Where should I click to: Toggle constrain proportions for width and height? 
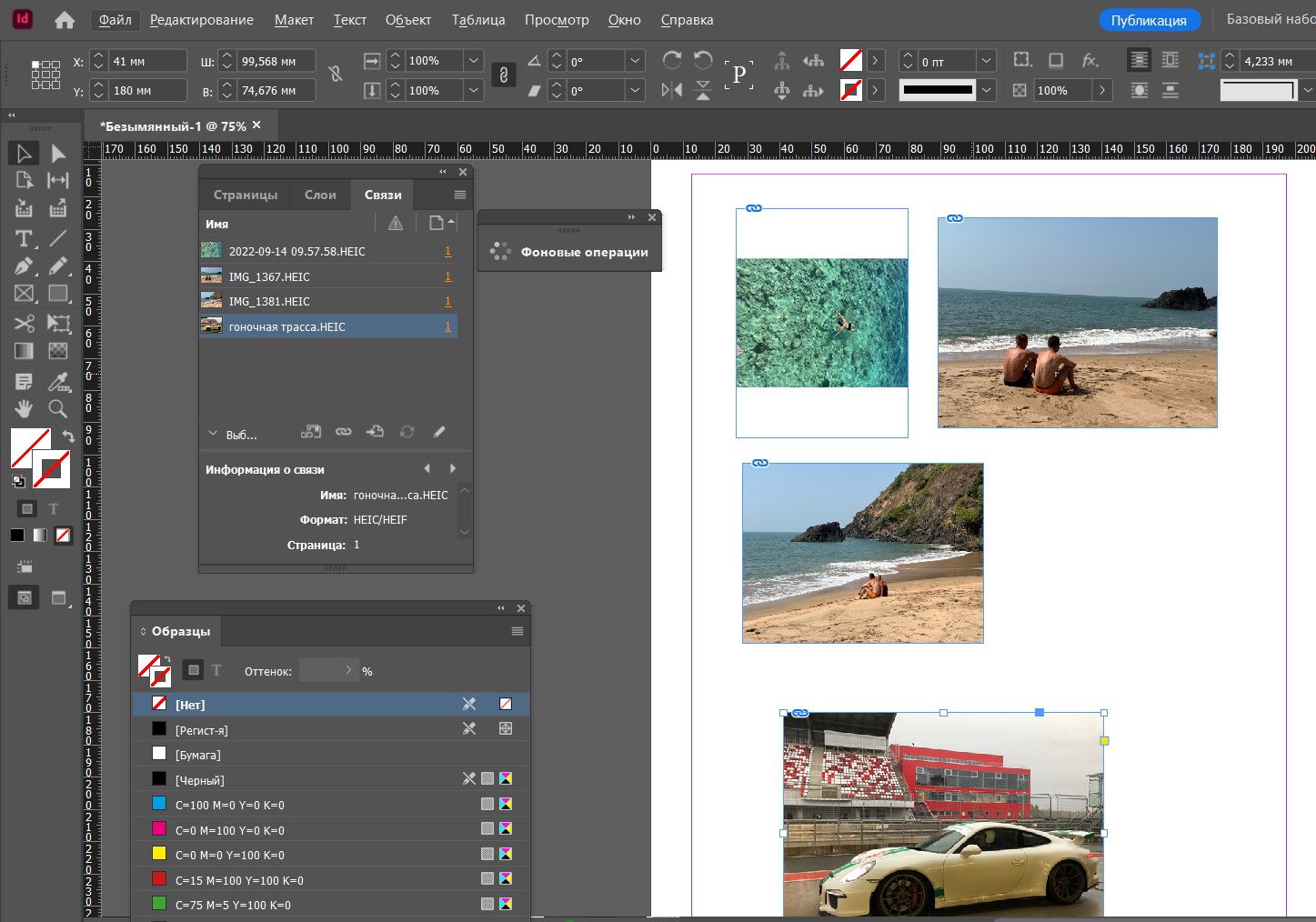[336, 75]
